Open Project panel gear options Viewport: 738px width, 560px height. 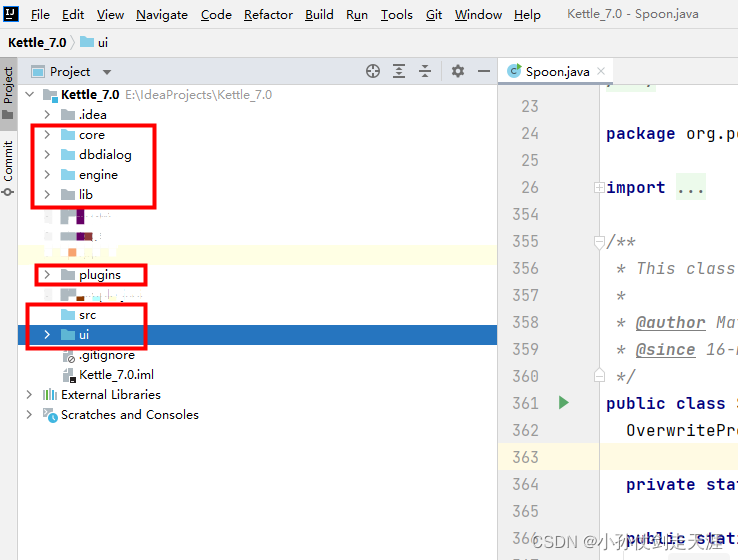457,72
